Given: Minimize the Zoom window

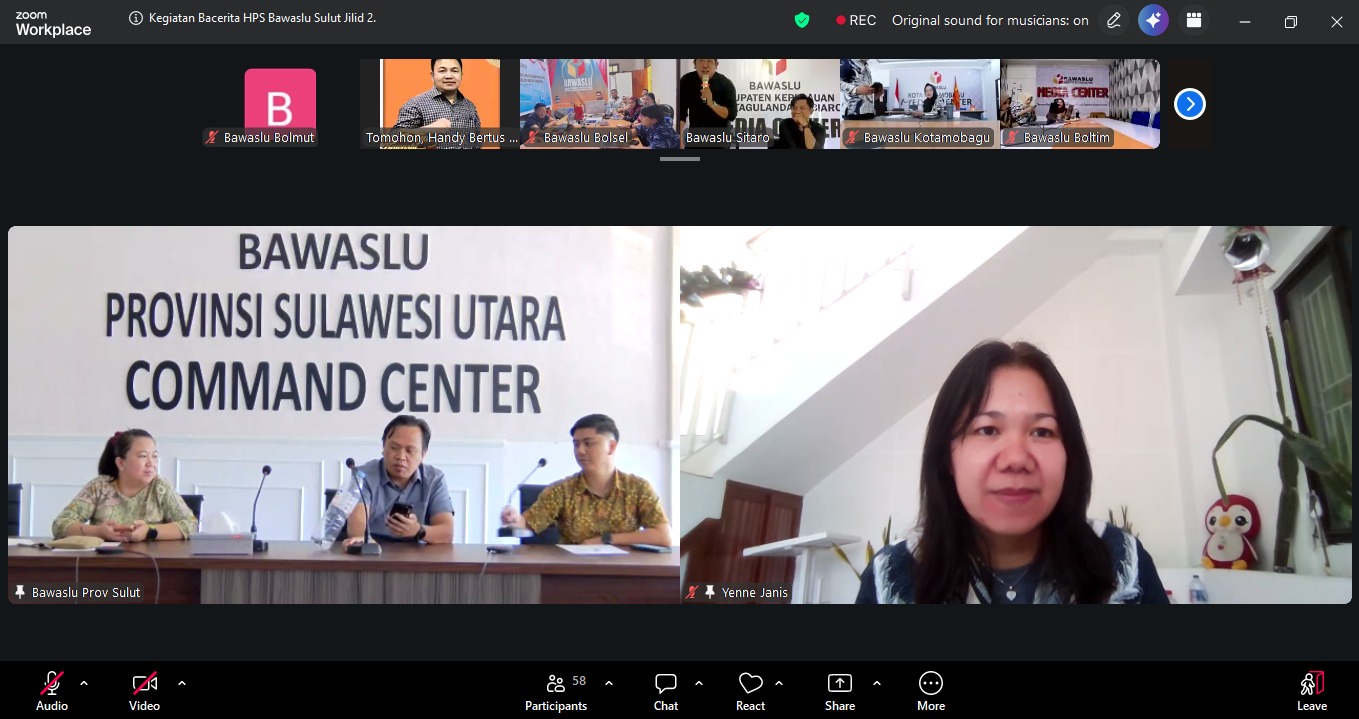Looking at the screenshot, I should 1245,21.
